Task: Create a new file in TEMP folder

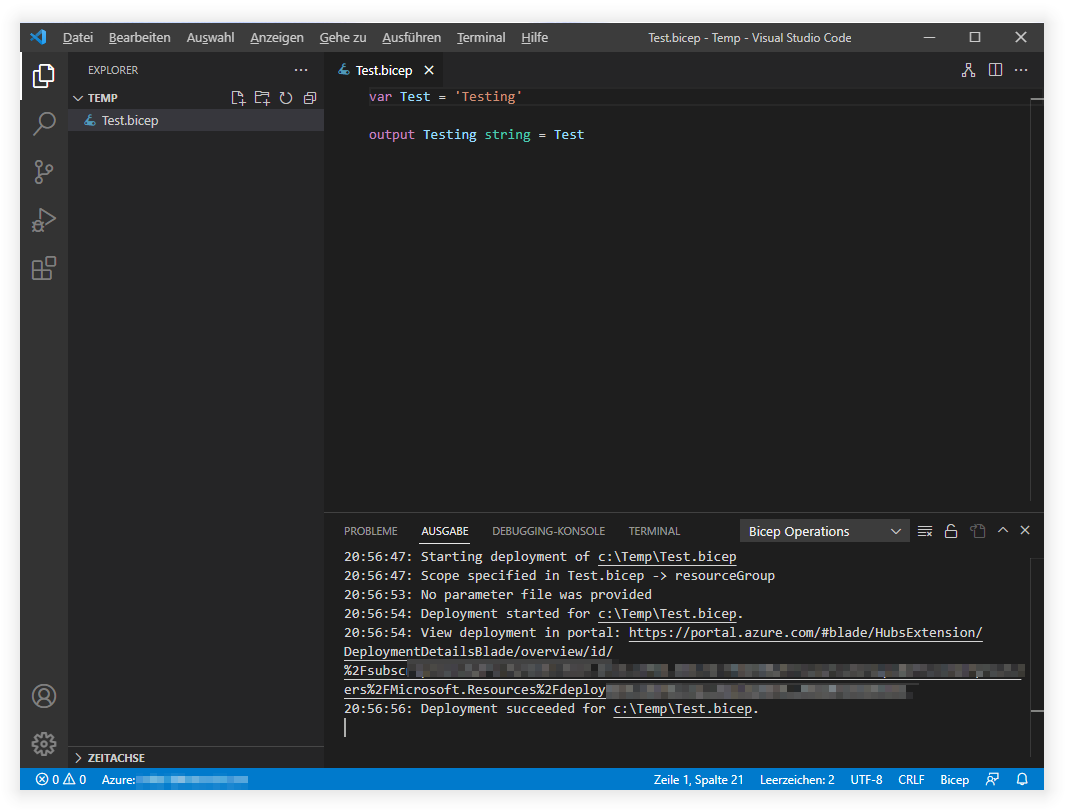Action: 238,97
